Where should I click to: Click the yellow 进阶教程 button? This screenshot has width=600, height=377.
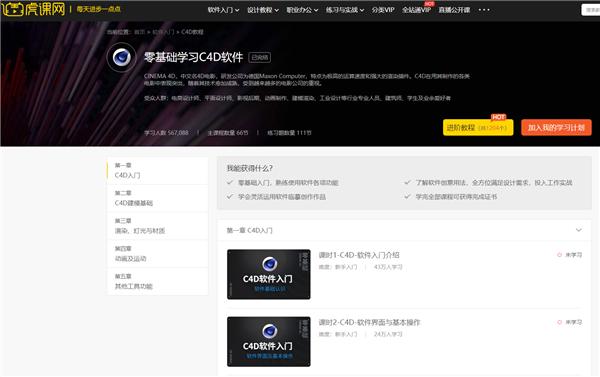click(x=478, y=127)
